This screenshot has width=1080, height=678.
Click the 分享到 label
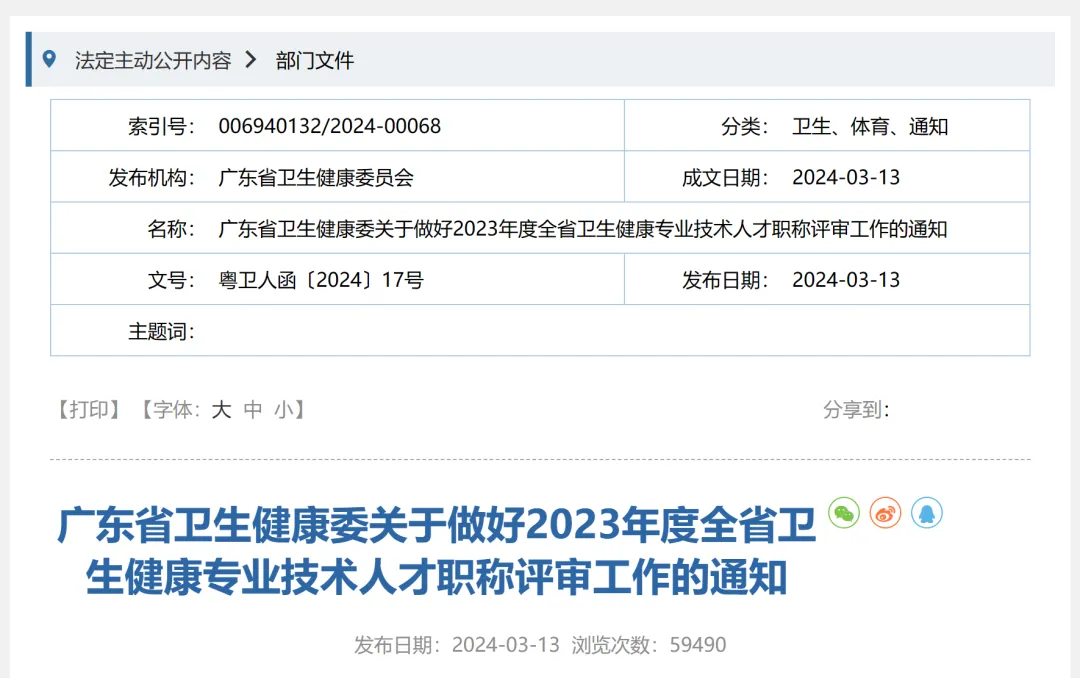856,410
